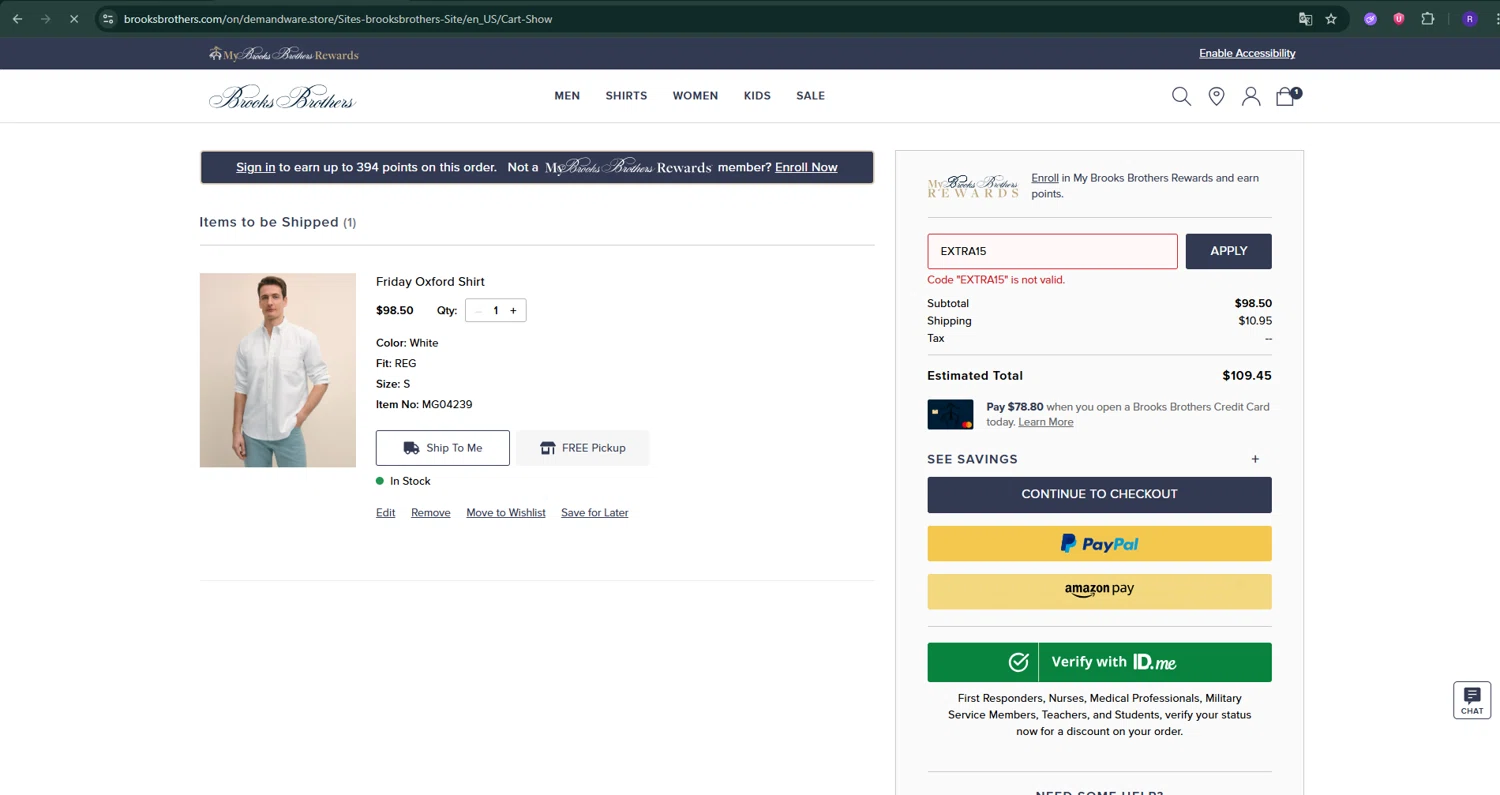Bookmark this page with the star icon
The image size is (1500, 795).
tap(1331, 19)
